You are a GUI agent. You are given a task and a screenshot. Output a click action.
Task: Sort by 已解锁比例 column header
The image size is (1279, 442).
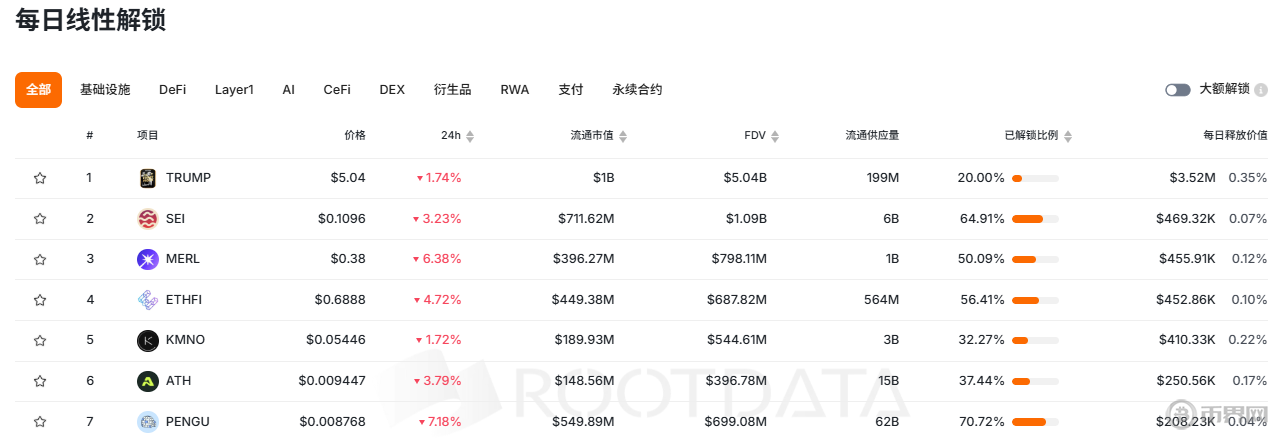point(1038,136)
